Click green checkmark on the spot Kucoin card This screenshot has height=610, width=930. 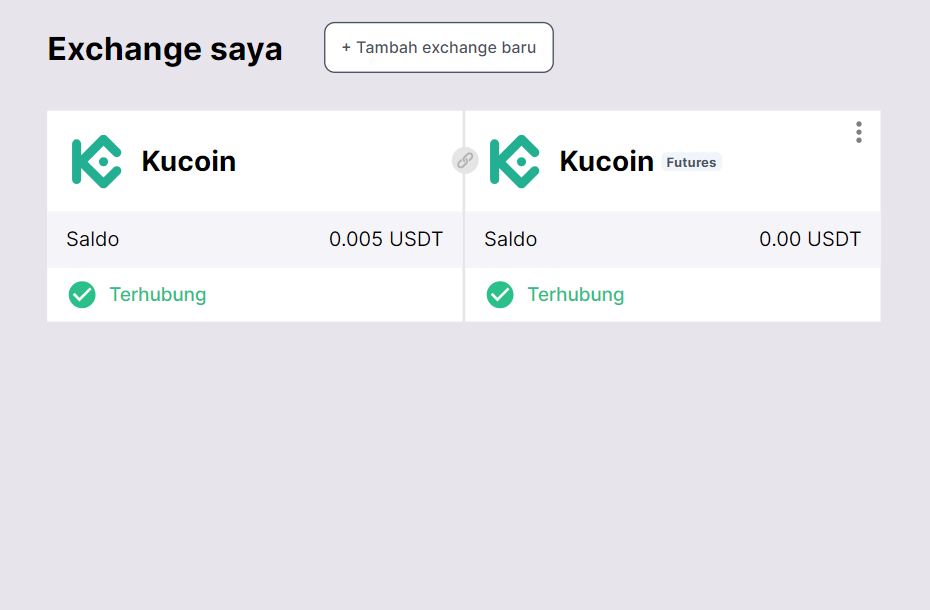click(82, 295)
